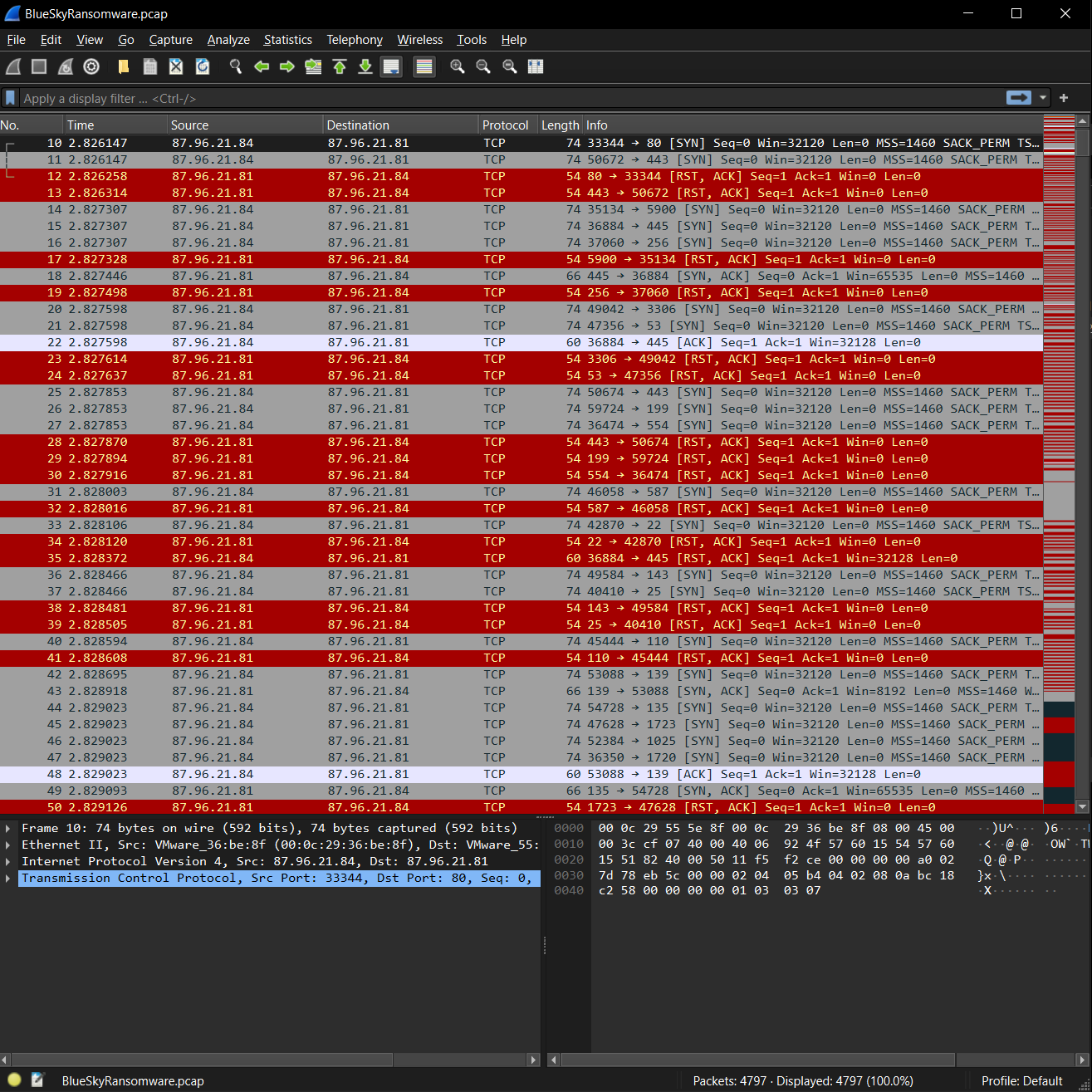Go back in packet history

click(262, 66)
